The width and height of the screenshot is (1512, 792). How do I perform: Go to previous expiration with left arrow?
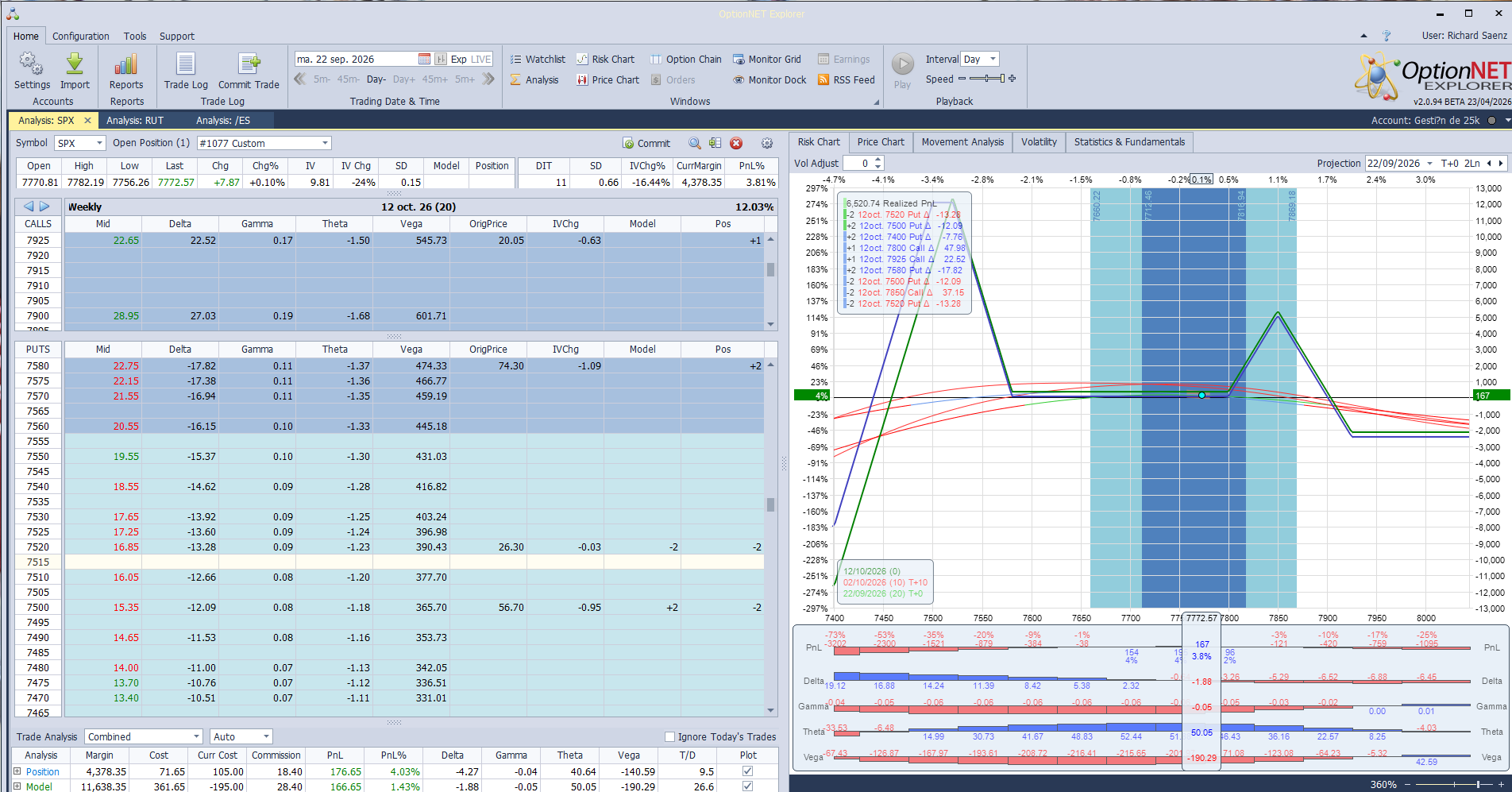point(29,207)
